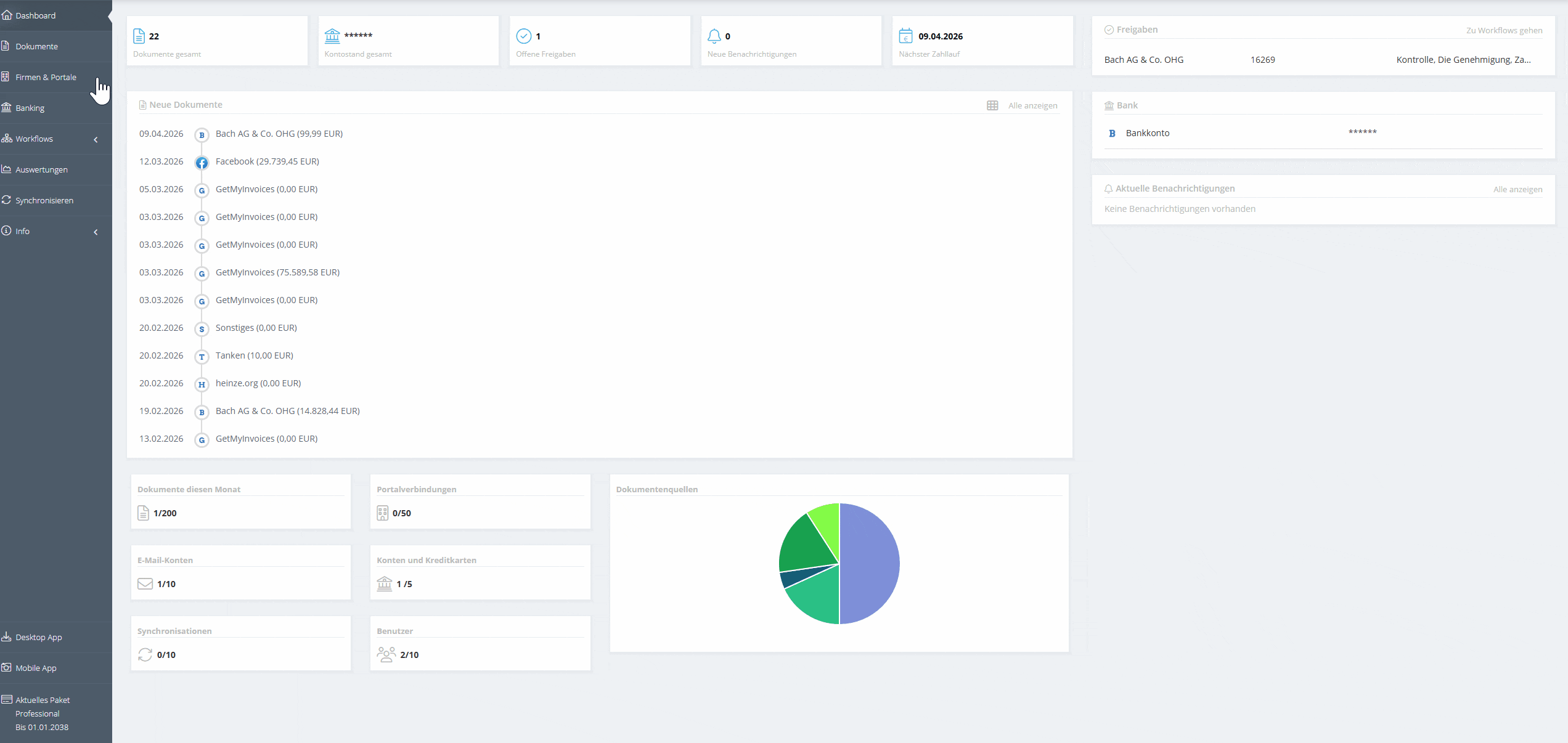Click the document icon for Dokumente gesamt
Screen dimensions: 1568x743
139,36
